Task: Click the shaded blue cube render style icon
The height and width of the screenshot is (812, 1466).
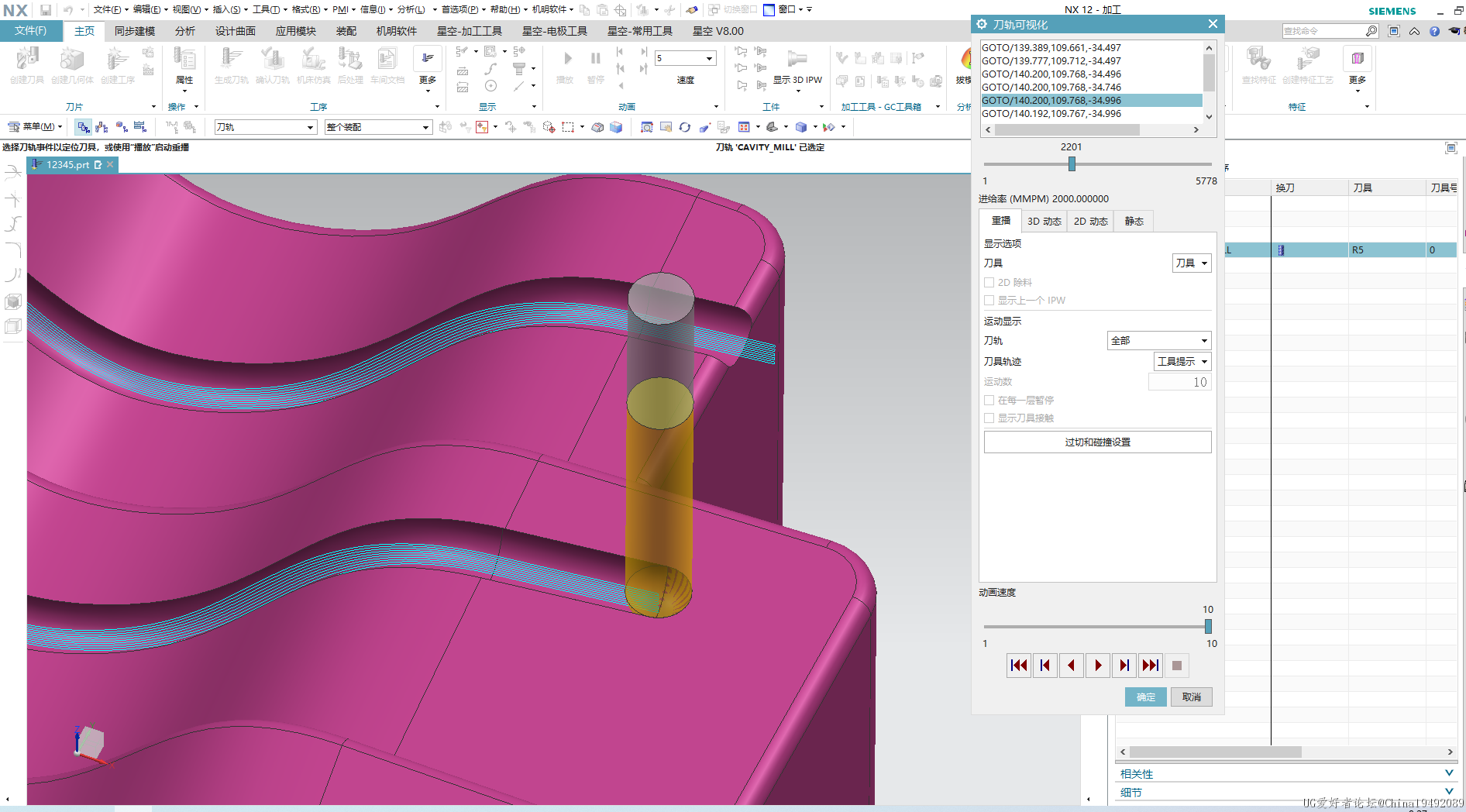Action: 616,127
